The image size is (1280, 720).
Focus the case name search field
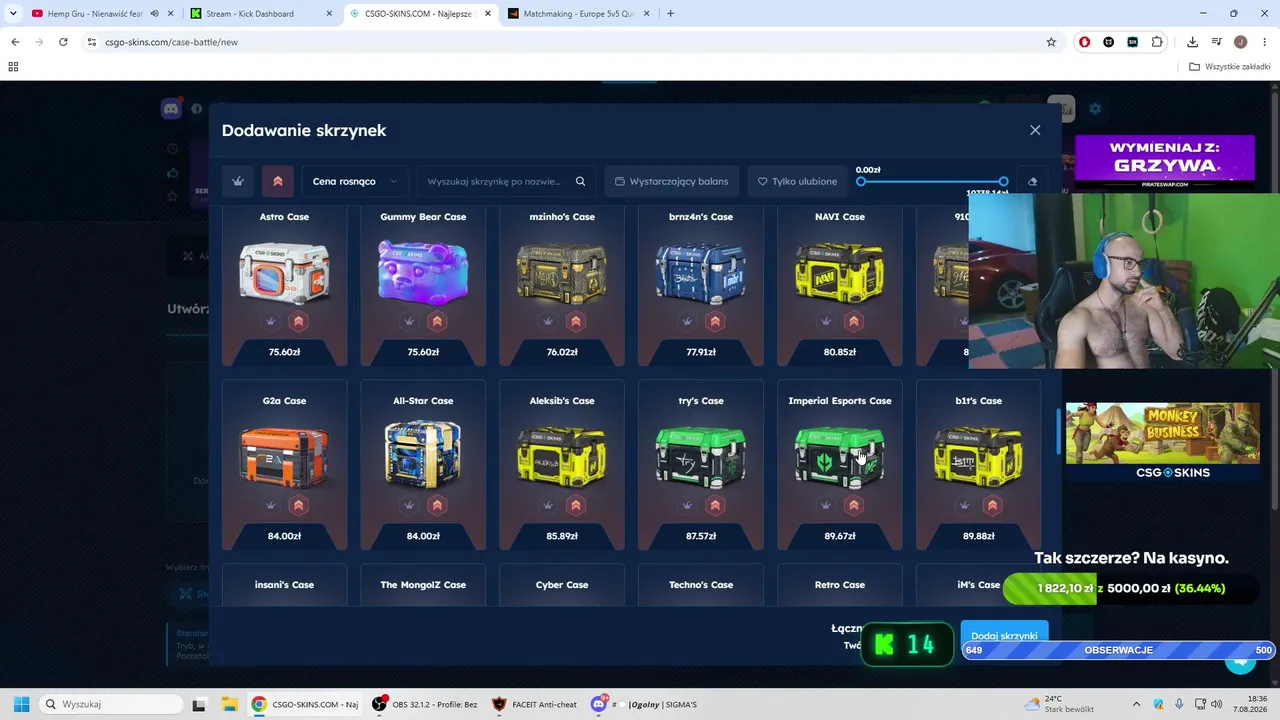pyautogui.click(x=494, y=181)
